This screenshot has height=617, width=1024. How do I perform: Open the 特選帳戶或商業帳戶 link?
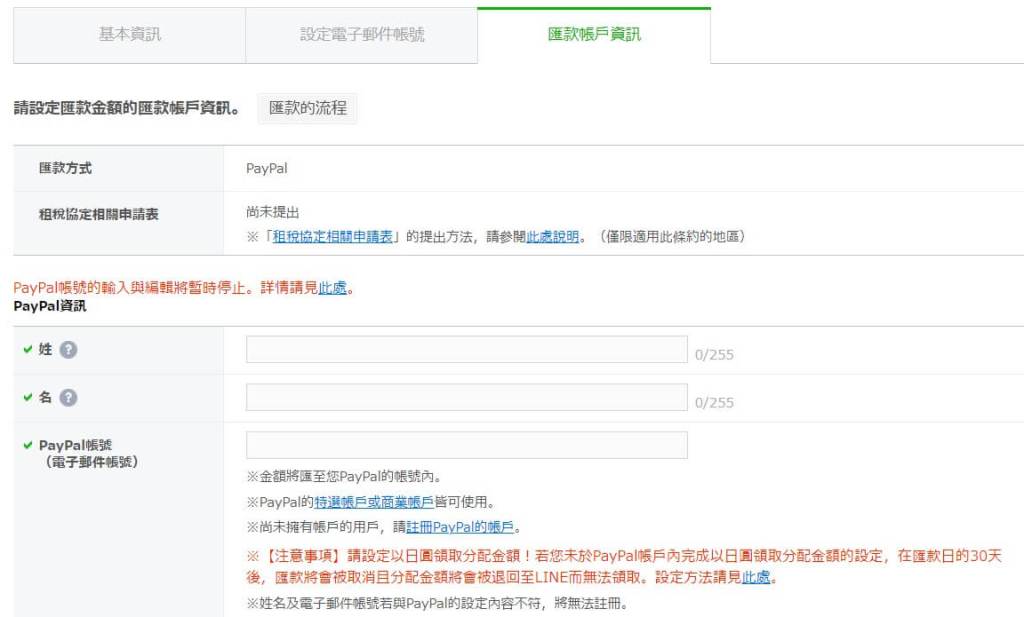click(374, 501)
